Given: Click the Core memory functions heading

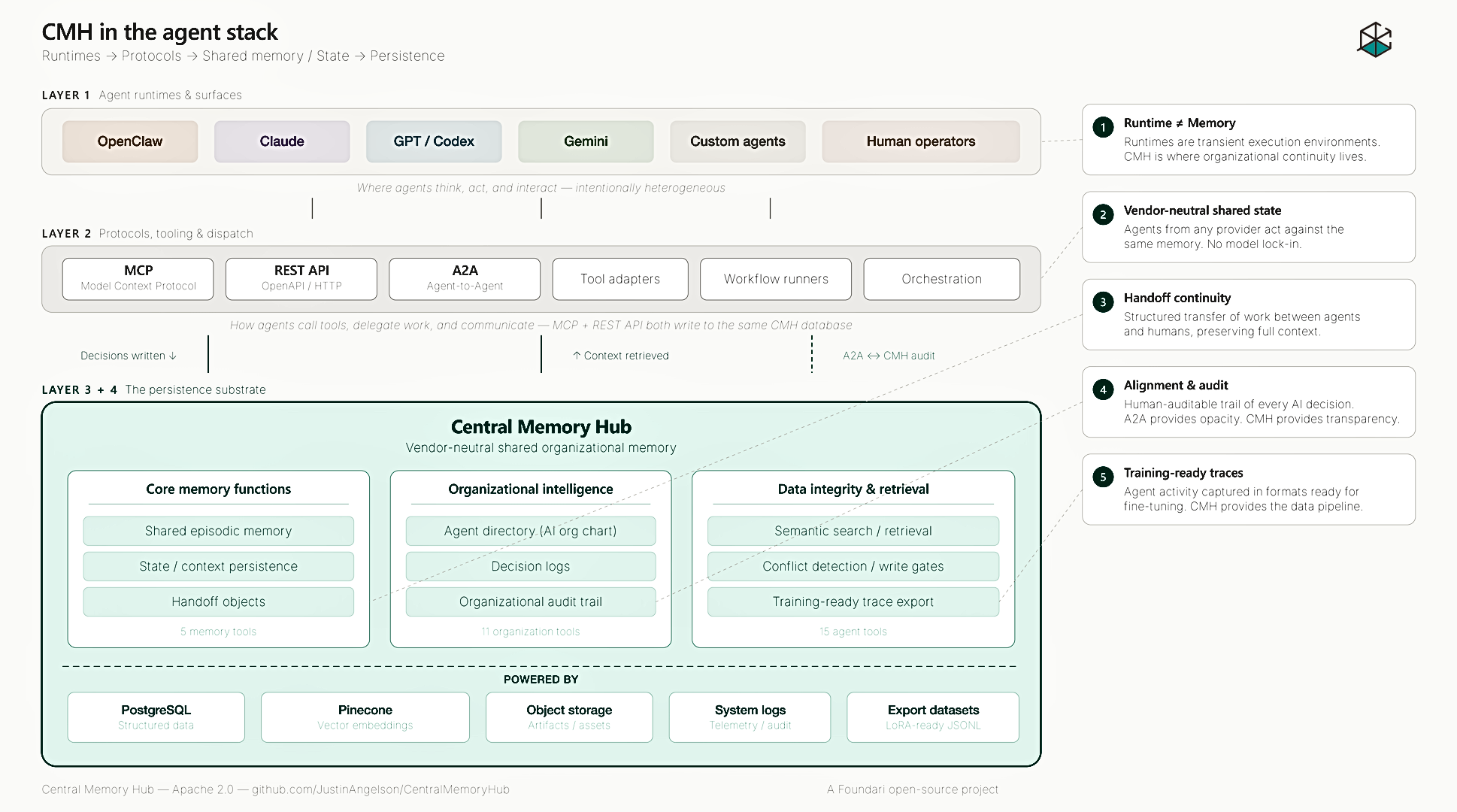Looking at the screenshot, I should pyautogui.click(x=219, y=489).
